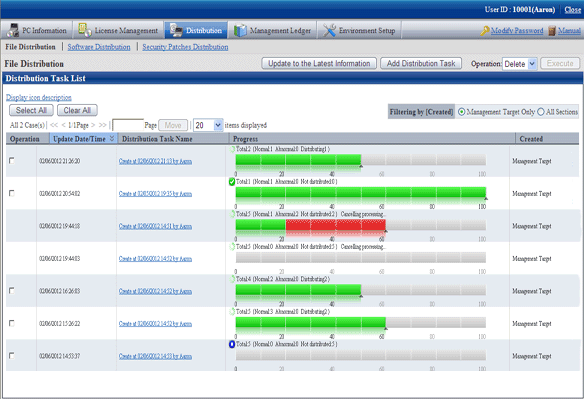Open the 20 items displayed dropdown
Viewport: 584px width, 399px height.
click(x=208, y=125)
